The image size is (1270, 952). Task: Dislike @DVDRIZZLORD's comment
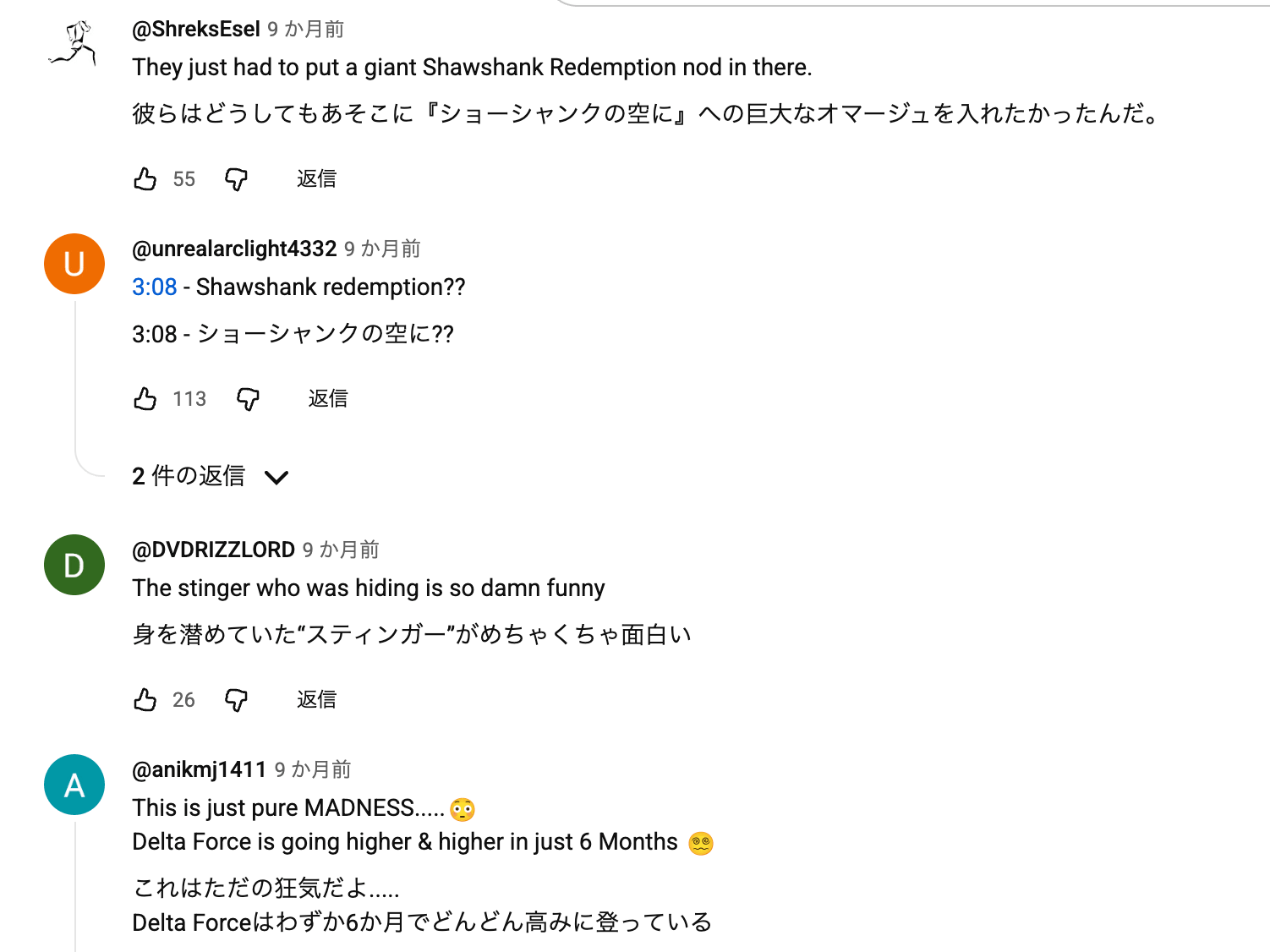pyautogui.click(x=238, y=699)
